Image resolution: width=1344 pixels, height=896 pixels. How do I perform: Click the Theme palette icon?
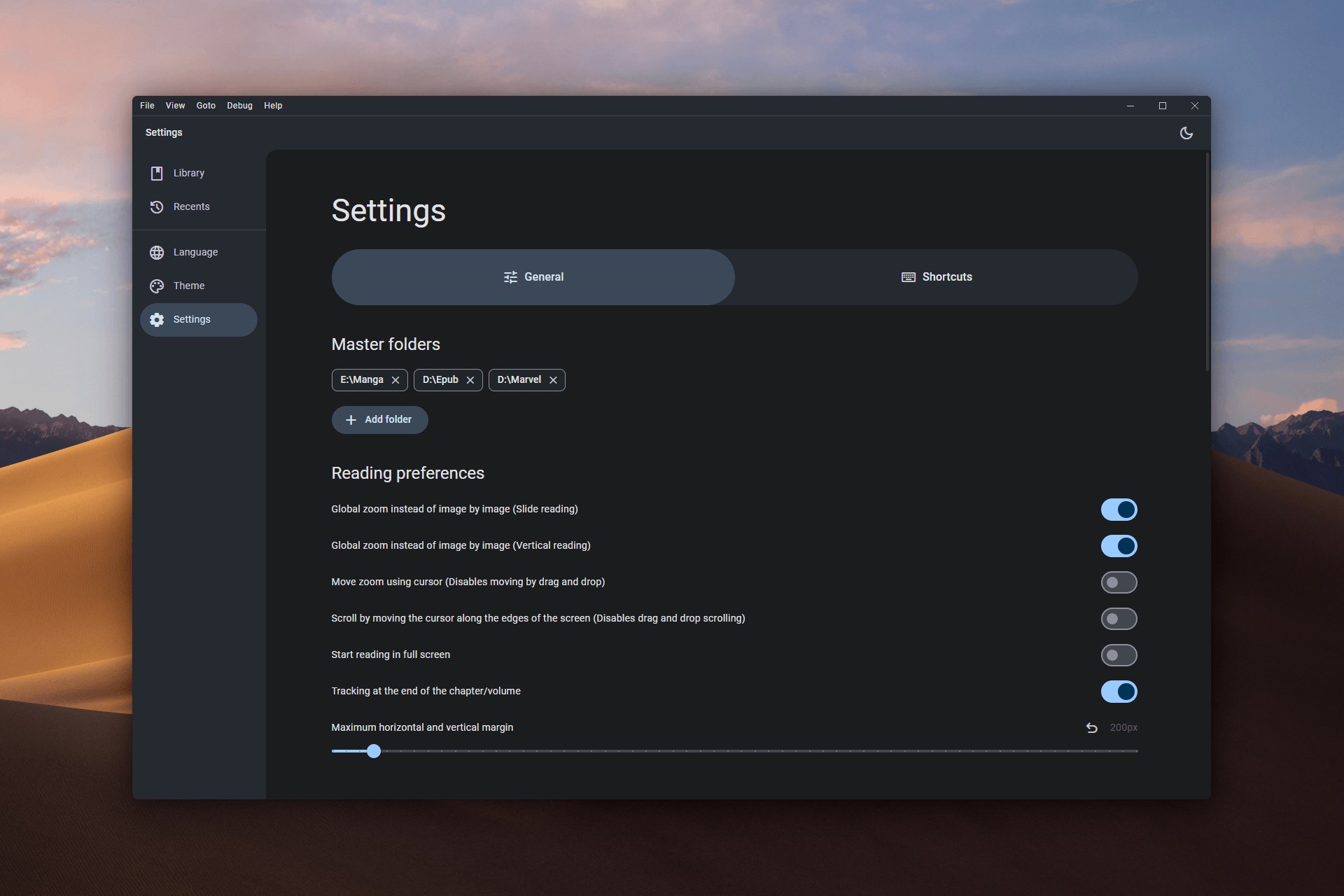pos(157,286)
